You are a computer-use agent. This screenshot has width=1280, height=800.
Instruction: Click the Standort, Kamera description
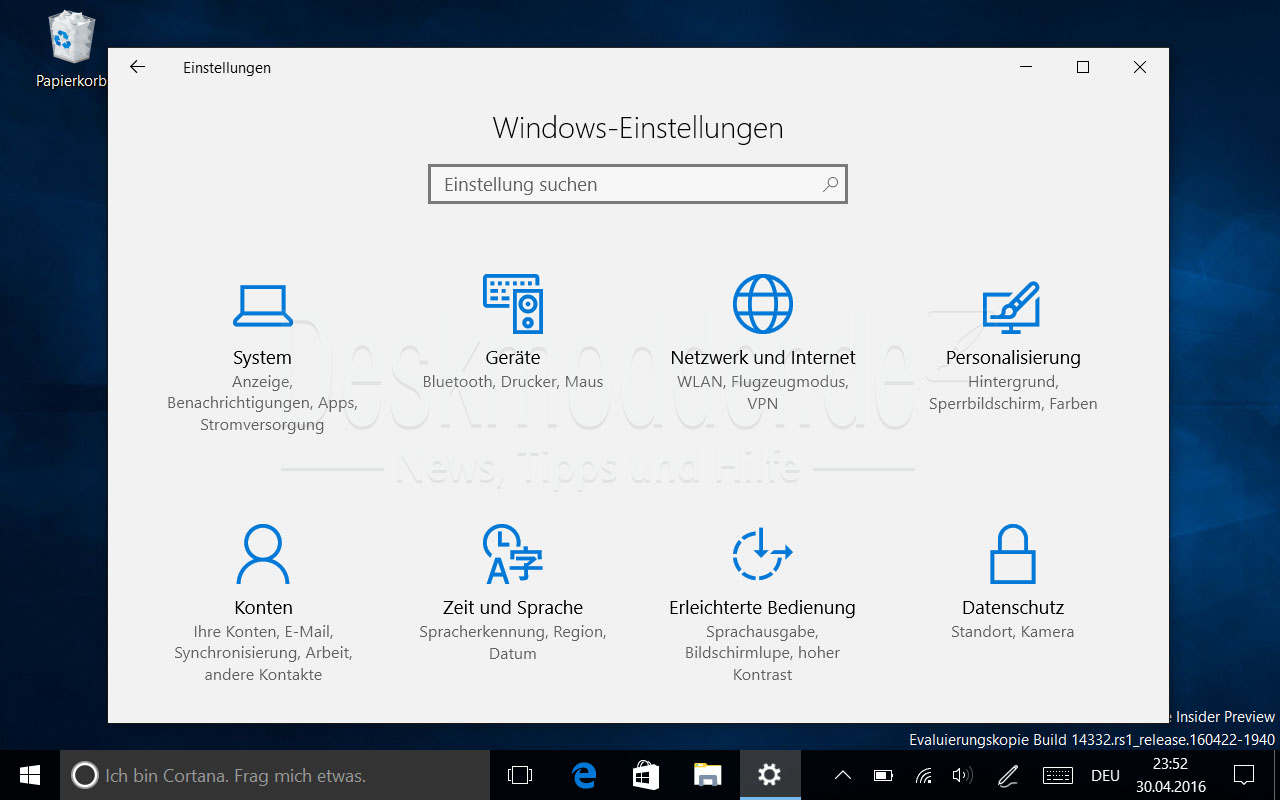pyautogui.click(x=1013, y=631)
